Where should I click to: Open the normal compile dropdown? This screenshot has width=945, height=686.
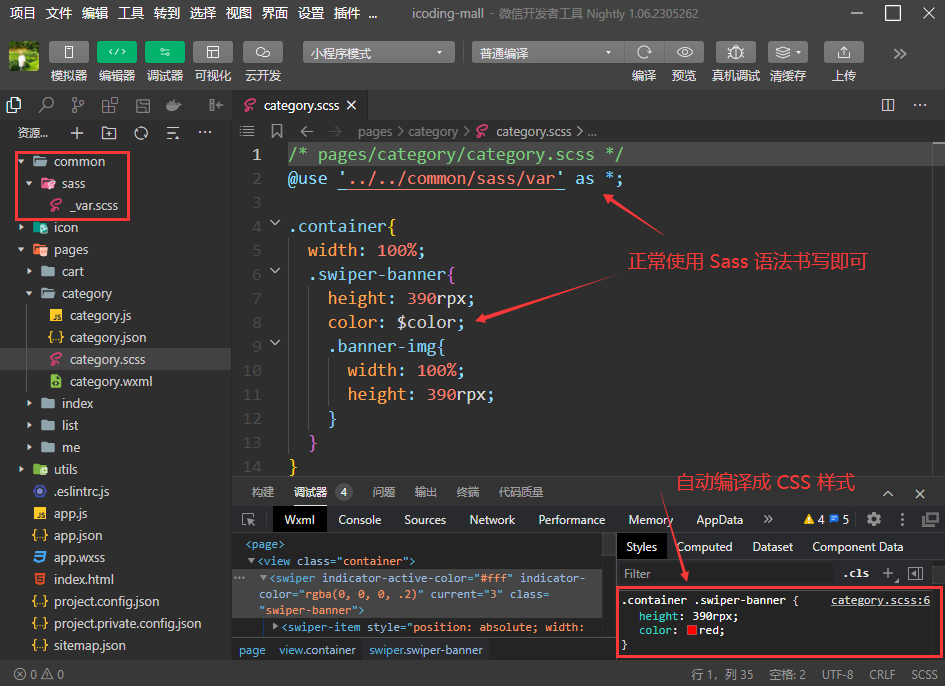[x=546, y=53]
